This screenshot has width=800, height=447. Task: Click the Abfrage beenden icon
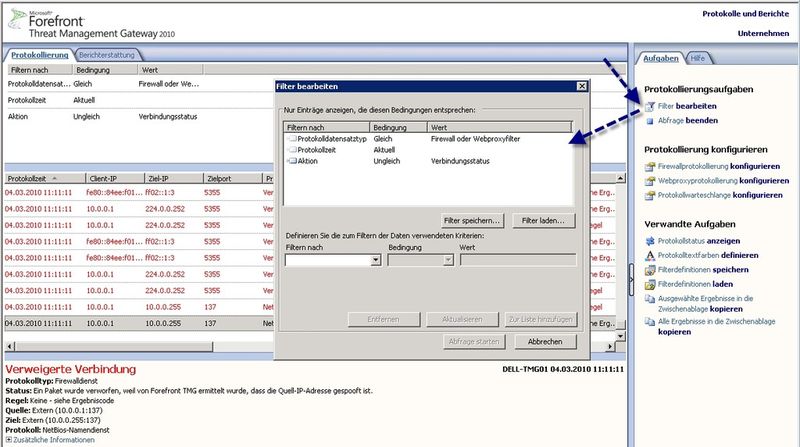pyautogui.click(x=650, y=120)
